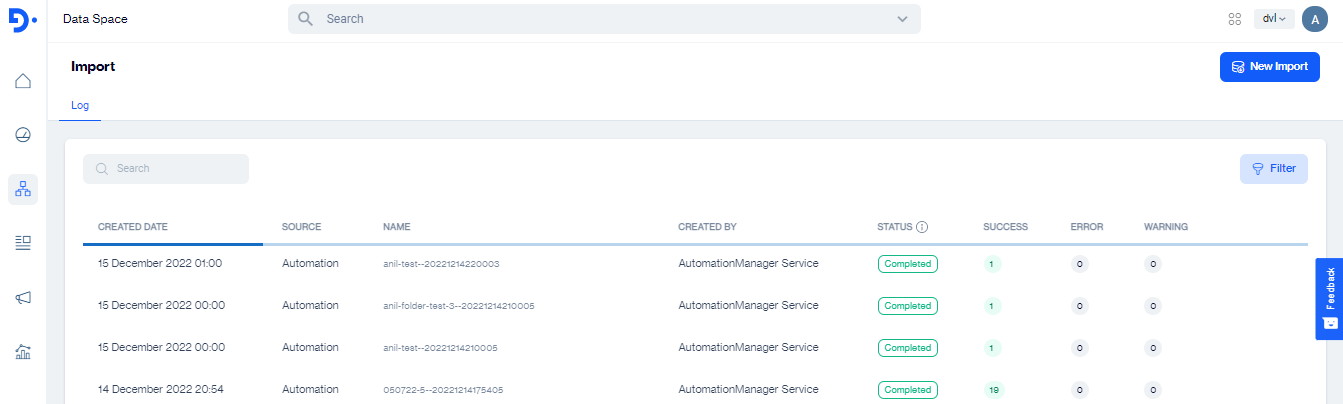1343x404 pixels.
Task: Expand the top search bar dropdown chevron
Action: pyautogui.click(x=902, y=19)
